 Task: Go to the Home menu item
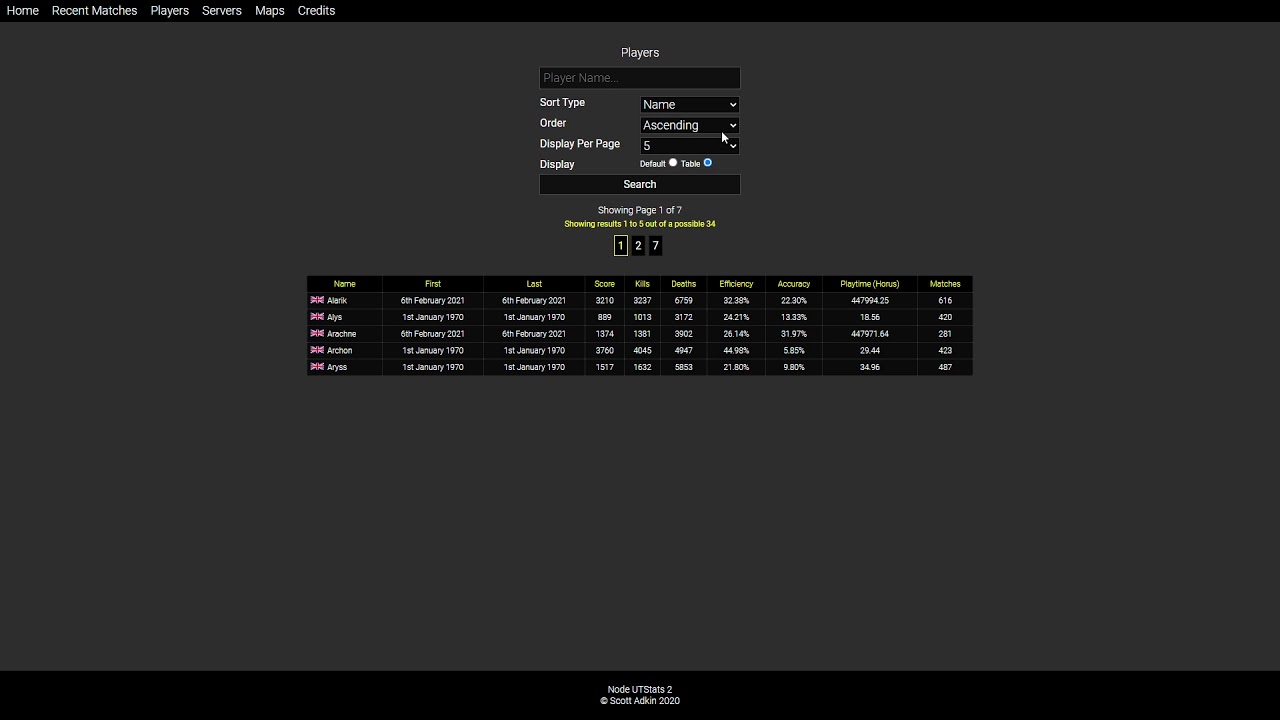click(23, 11)
